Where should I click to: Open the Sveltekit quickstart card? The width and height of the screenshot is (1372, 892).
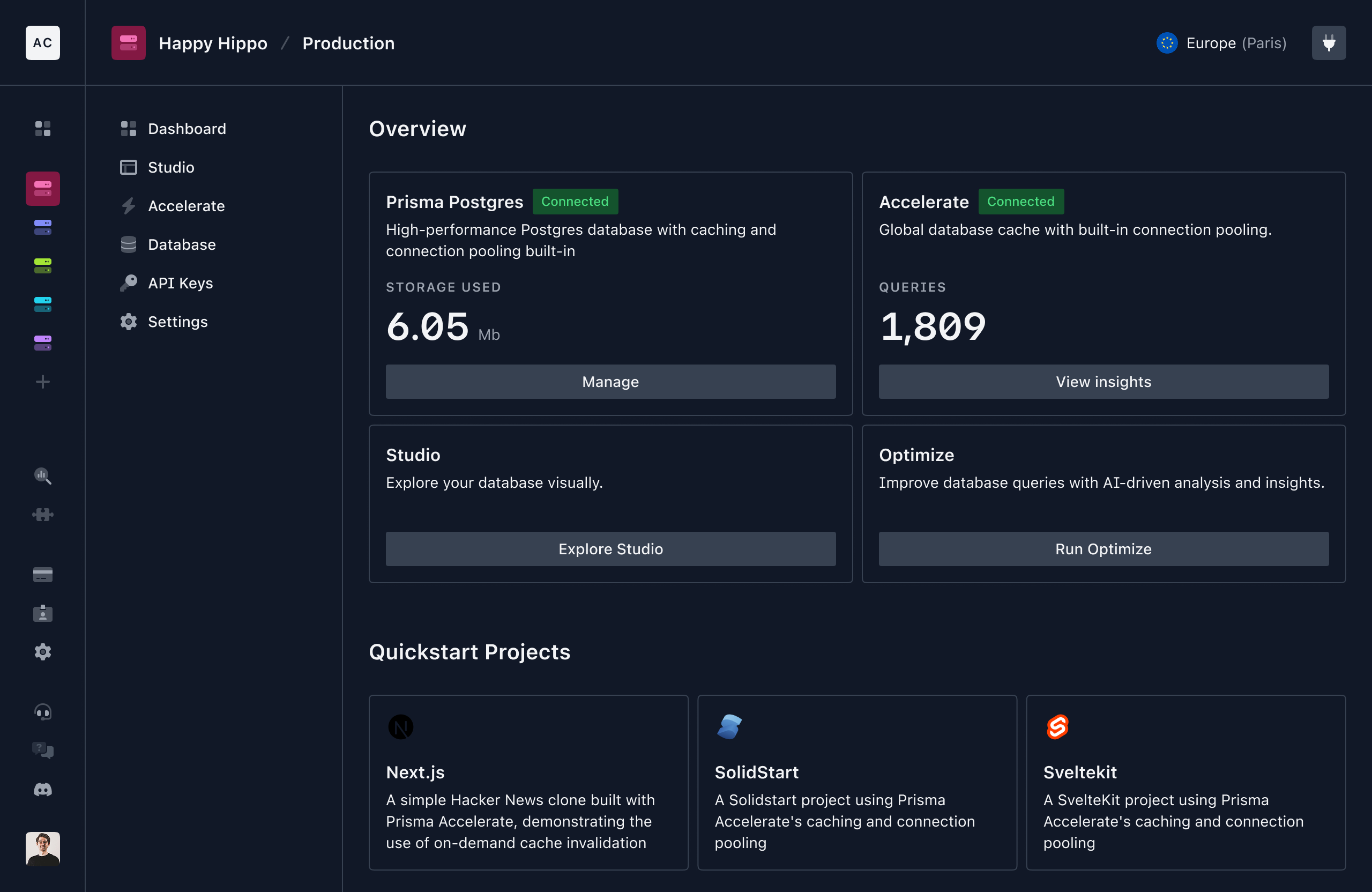coord(1185,782)
